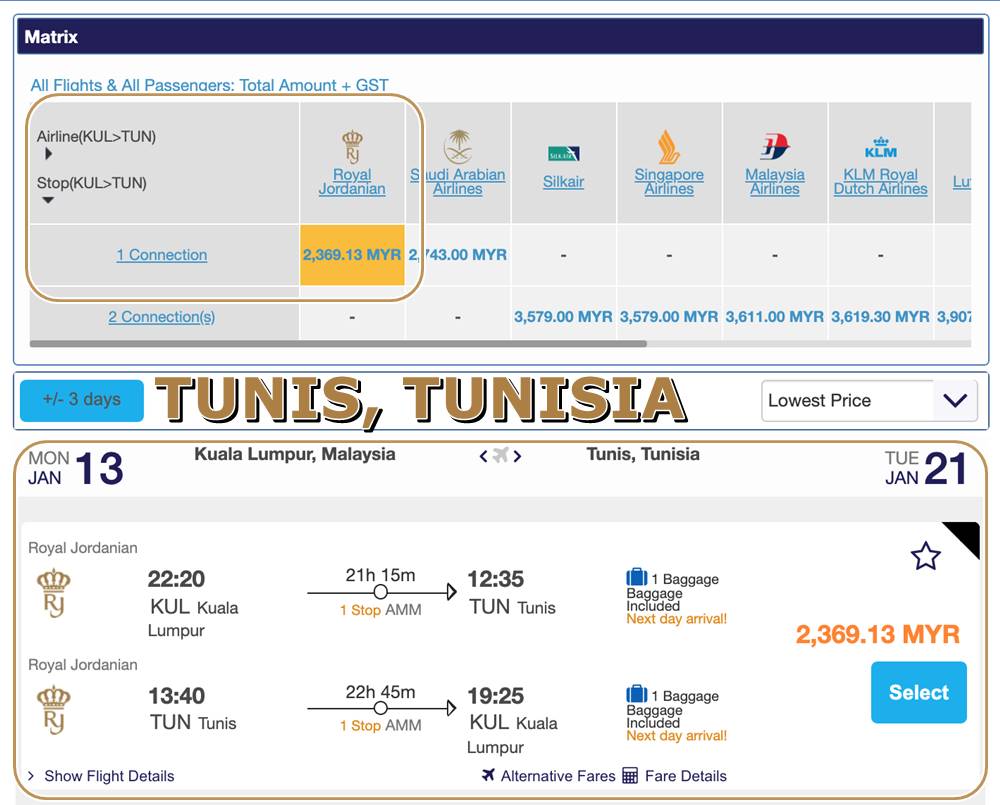
Task: Select the 3,611.00 MYR Malaysia Airlines fare
Action: pyautogui.click(x=775, y=316)
